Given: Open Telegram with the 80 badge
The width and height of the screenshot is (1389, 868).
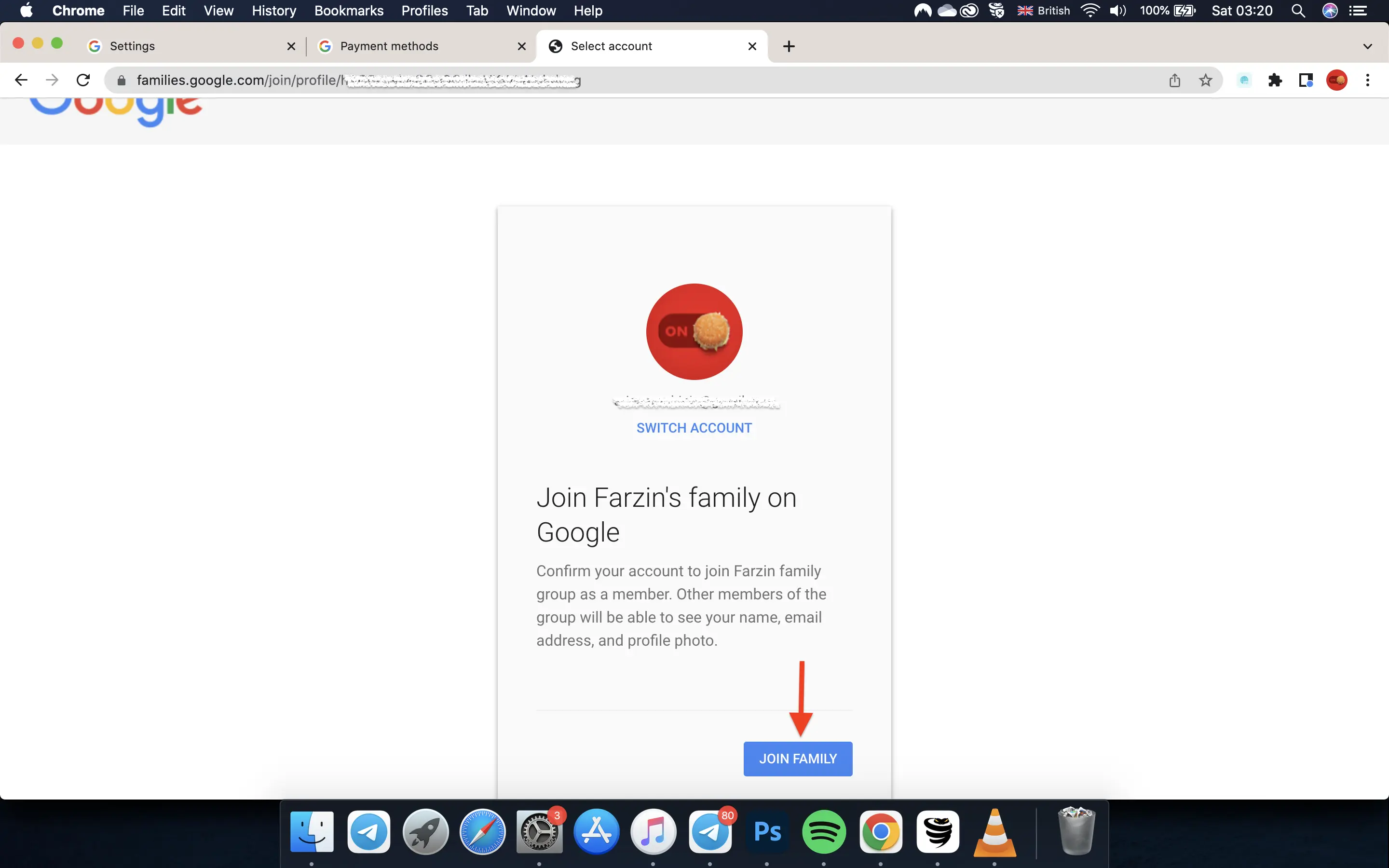Looking at the screenshot, I should click(710, 832).
